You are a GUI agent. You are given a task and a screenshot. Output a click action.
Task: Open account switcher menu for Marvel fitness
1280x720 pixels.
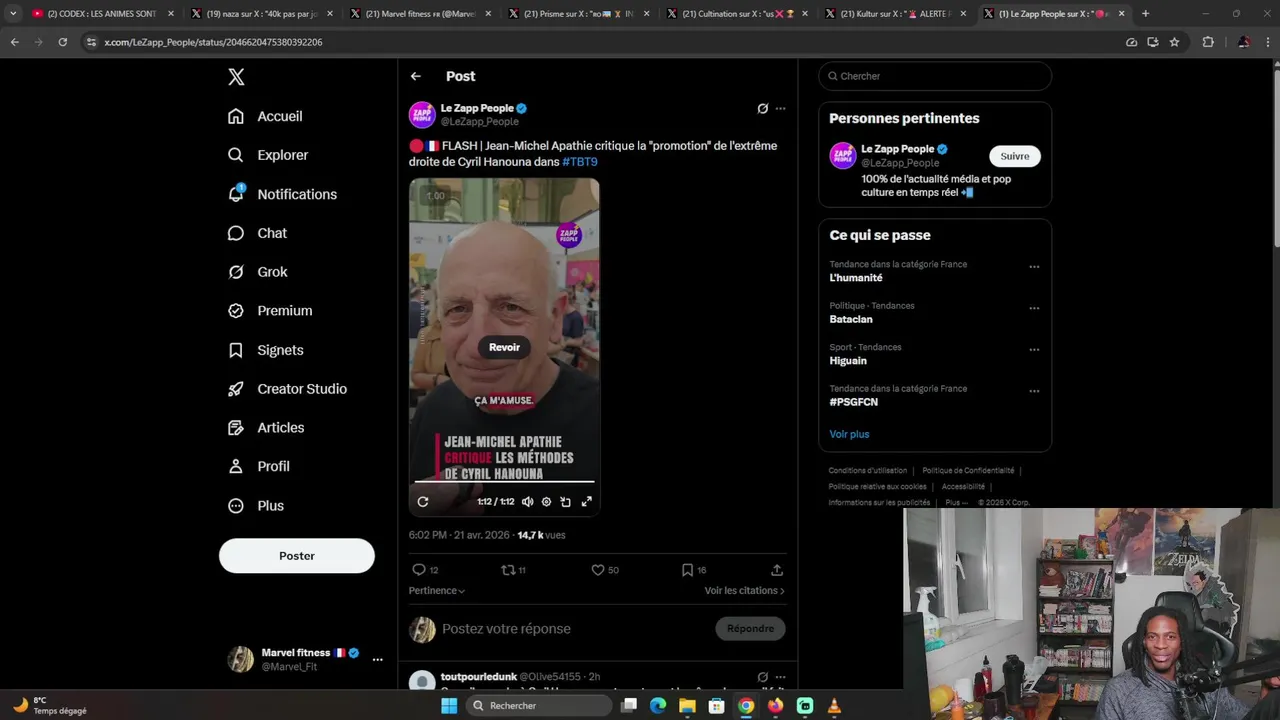[377, 660]
